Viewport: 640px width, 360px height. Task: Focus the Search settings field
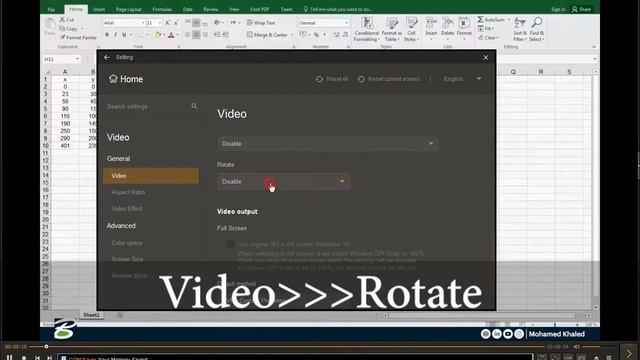point(147,107)
